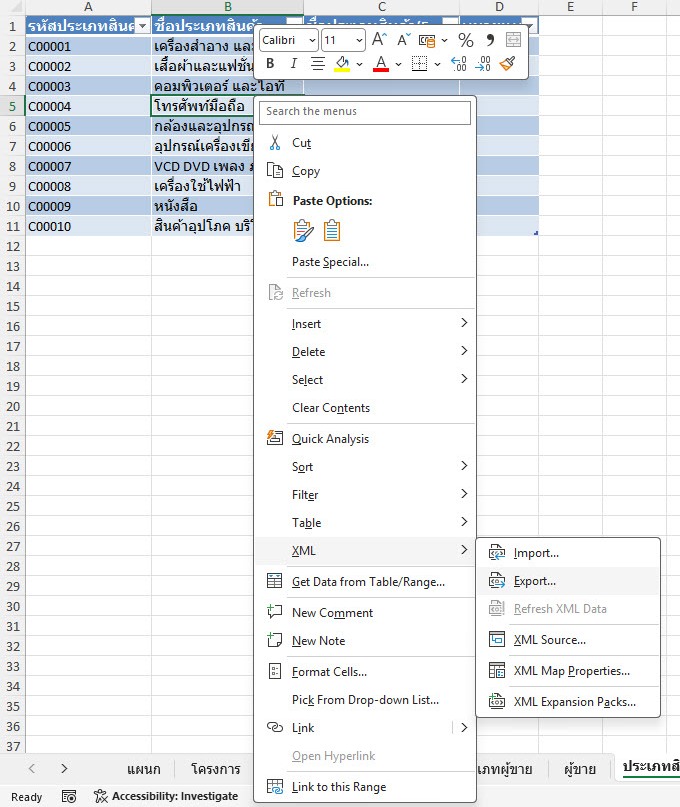Expand the Delete submenu
The height and width of the screenshot is (807, 680).
pyautogui.click(x=365, y=352)
